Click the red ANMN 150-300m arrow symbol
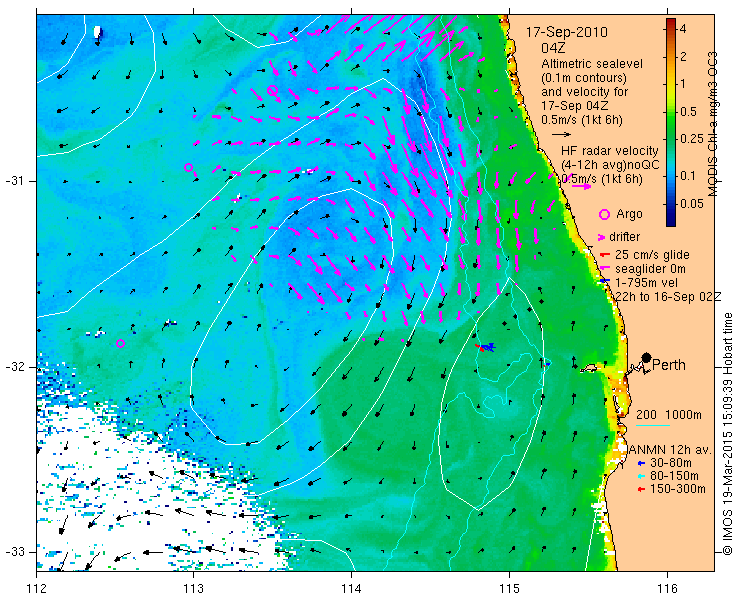This screenshot has width=740, height=600. [x=641, y=489]
